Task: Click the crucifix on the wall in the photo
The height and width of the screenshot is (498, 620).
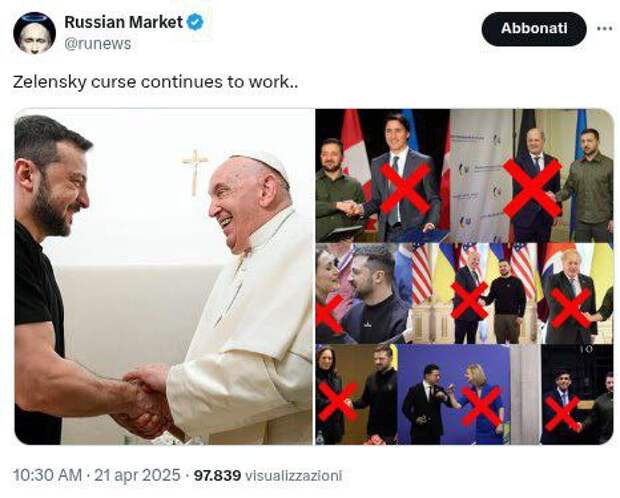Action: [195, 168]
